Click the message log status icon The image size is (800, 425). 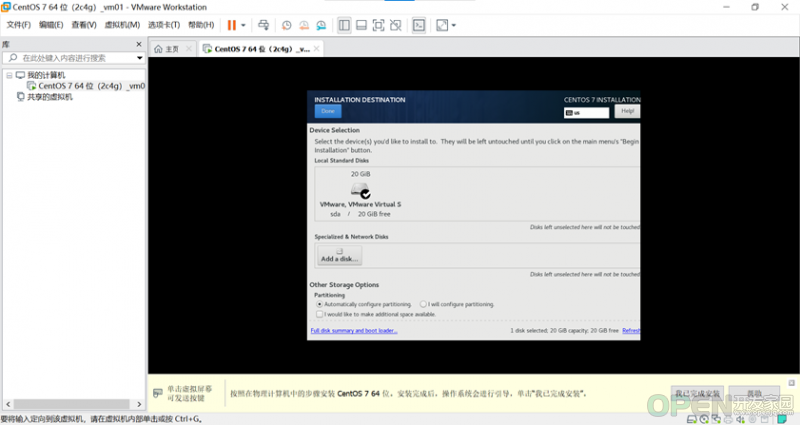click(782, 419)
